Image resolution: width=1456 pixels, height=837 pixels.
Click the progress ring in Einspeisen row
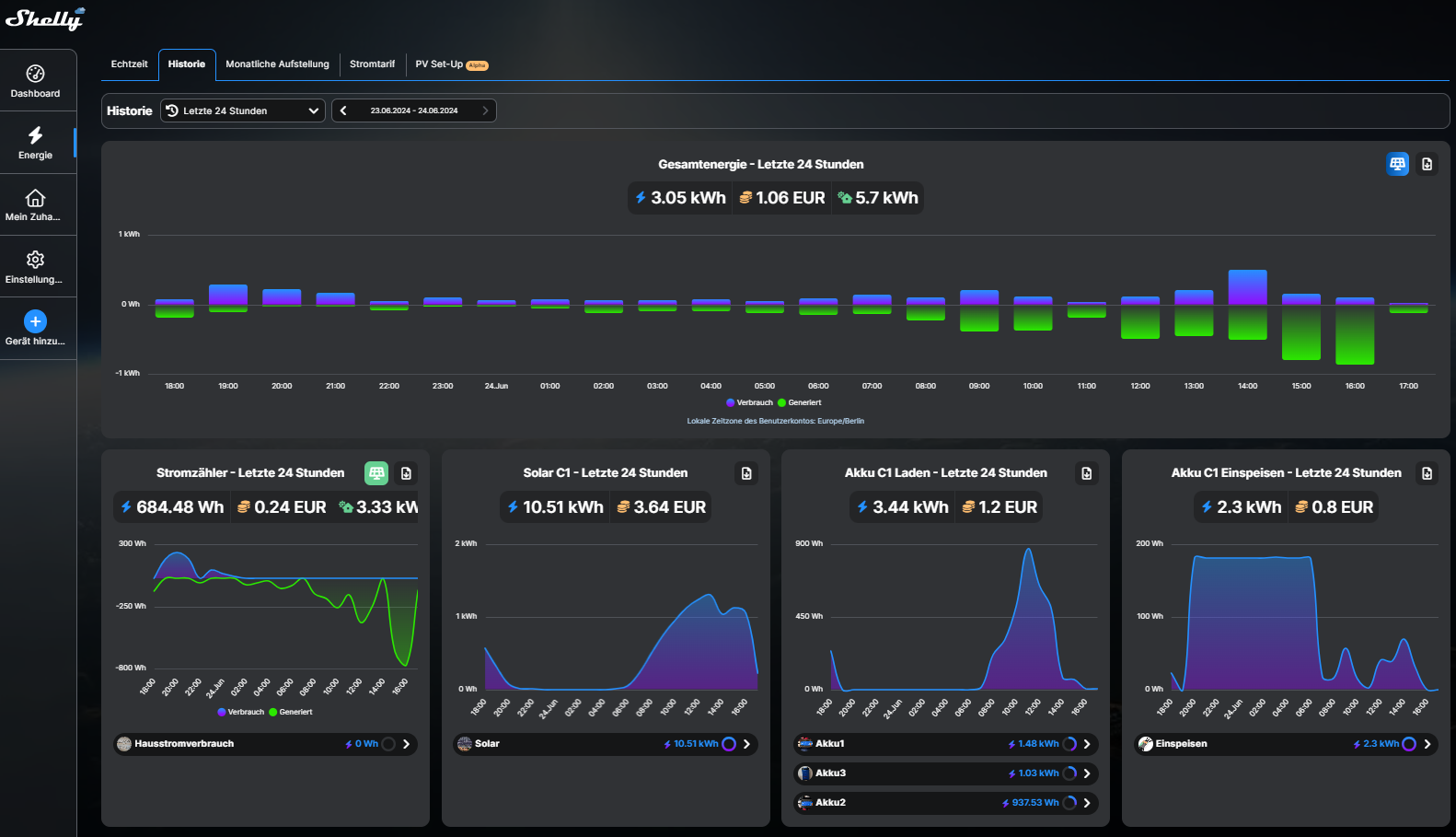(x=1409, y=744)
